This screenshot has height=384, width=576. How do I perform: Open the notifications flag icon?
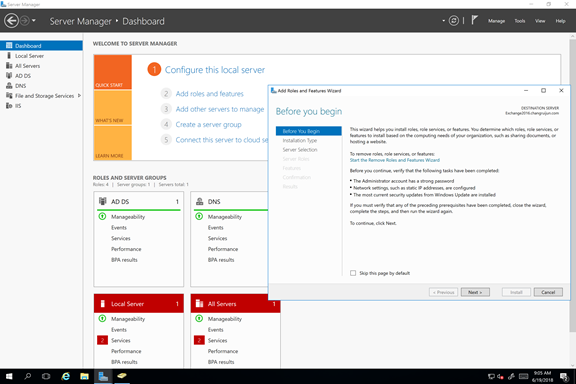click(474, 20)
